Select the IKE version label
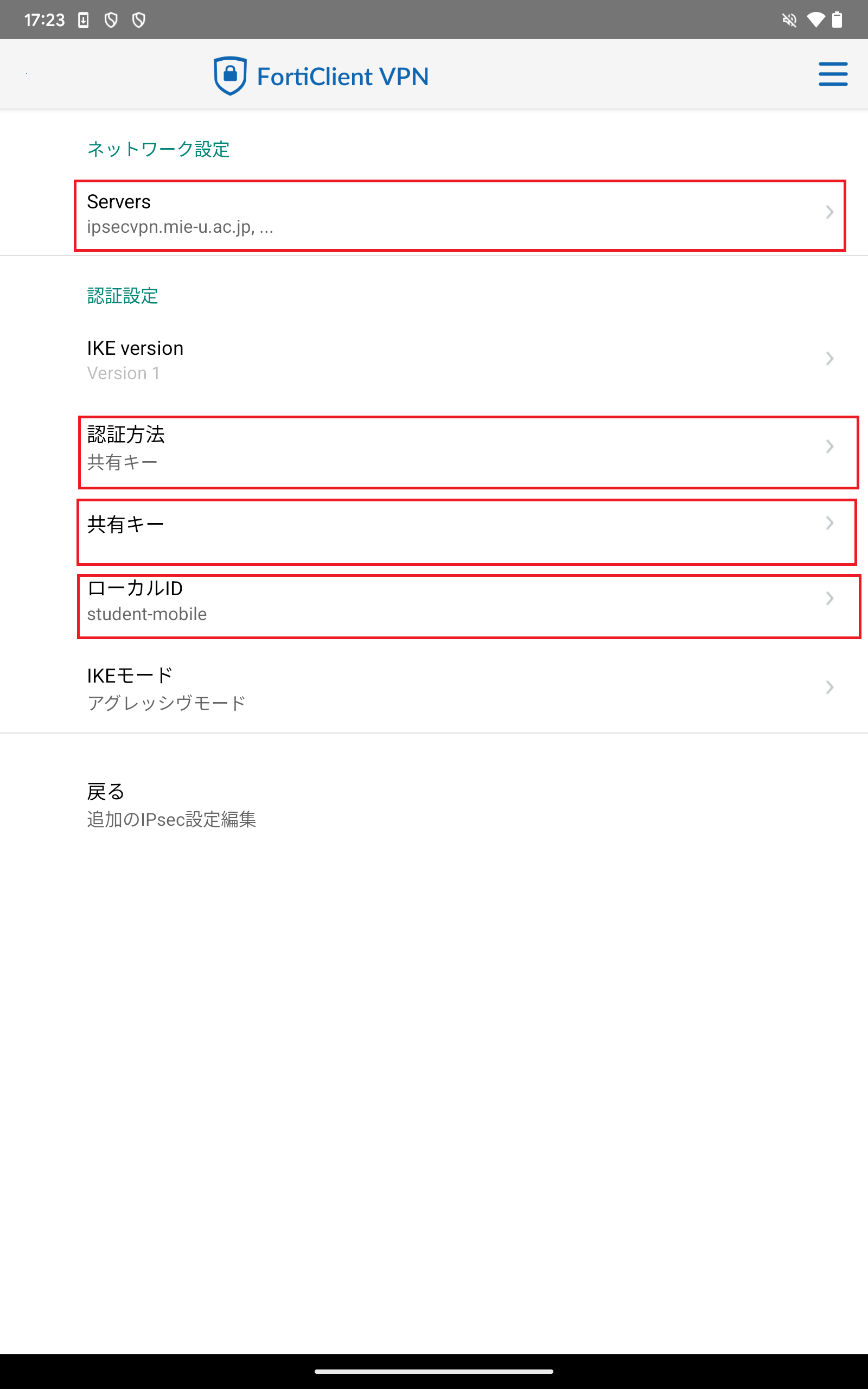Viewport: 868px width, 1389px height. pos(135,348)
